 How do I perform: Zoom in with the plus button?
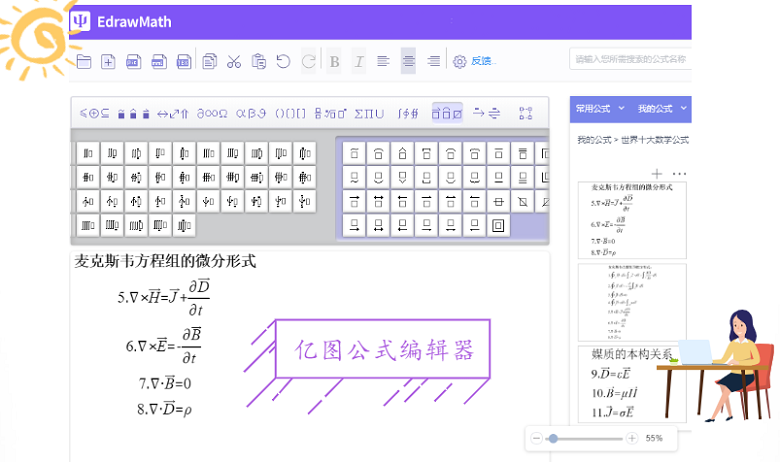pyautogui.click(x=632, y=438)
